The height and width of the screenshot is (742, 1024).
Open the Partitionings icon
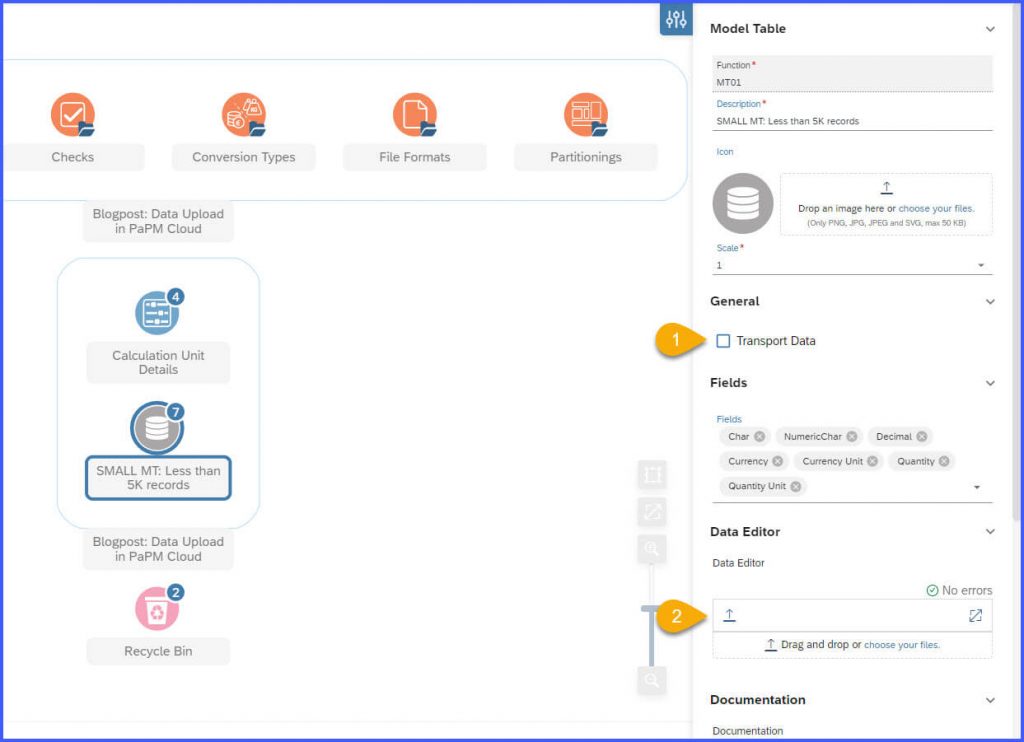click(586, 115)
